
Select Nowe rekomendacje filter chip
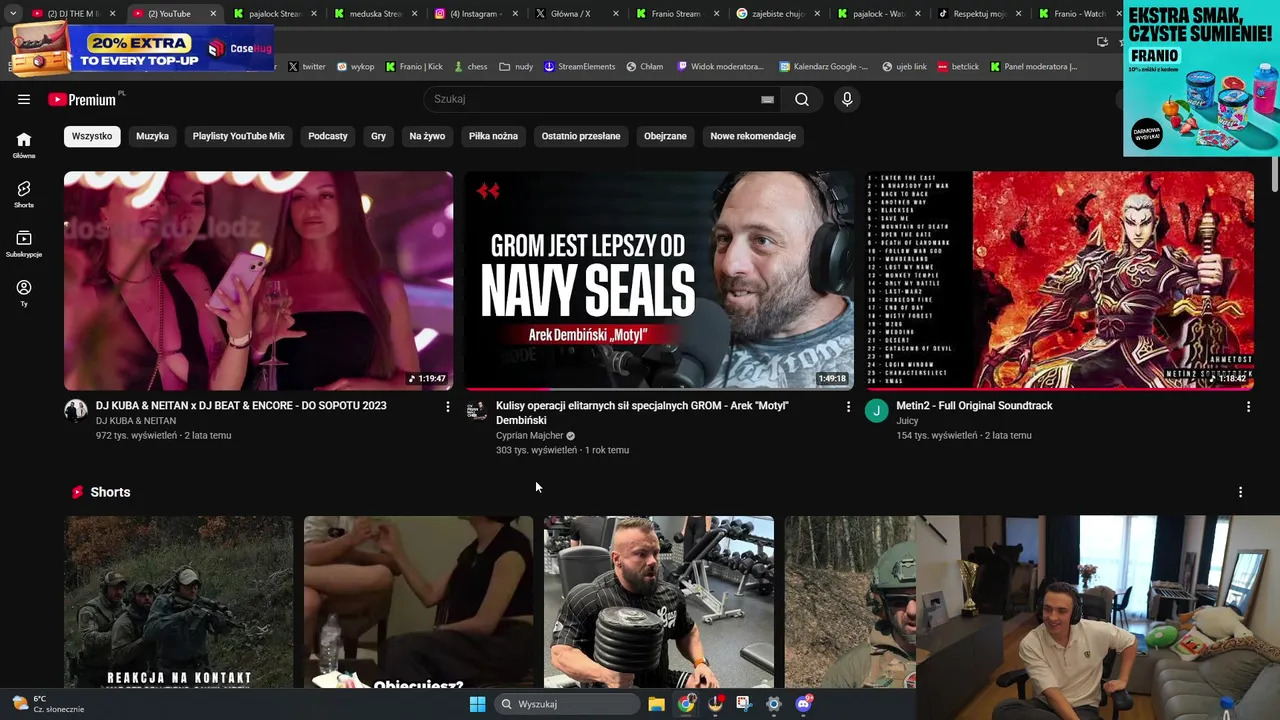[x=753, y=136]
